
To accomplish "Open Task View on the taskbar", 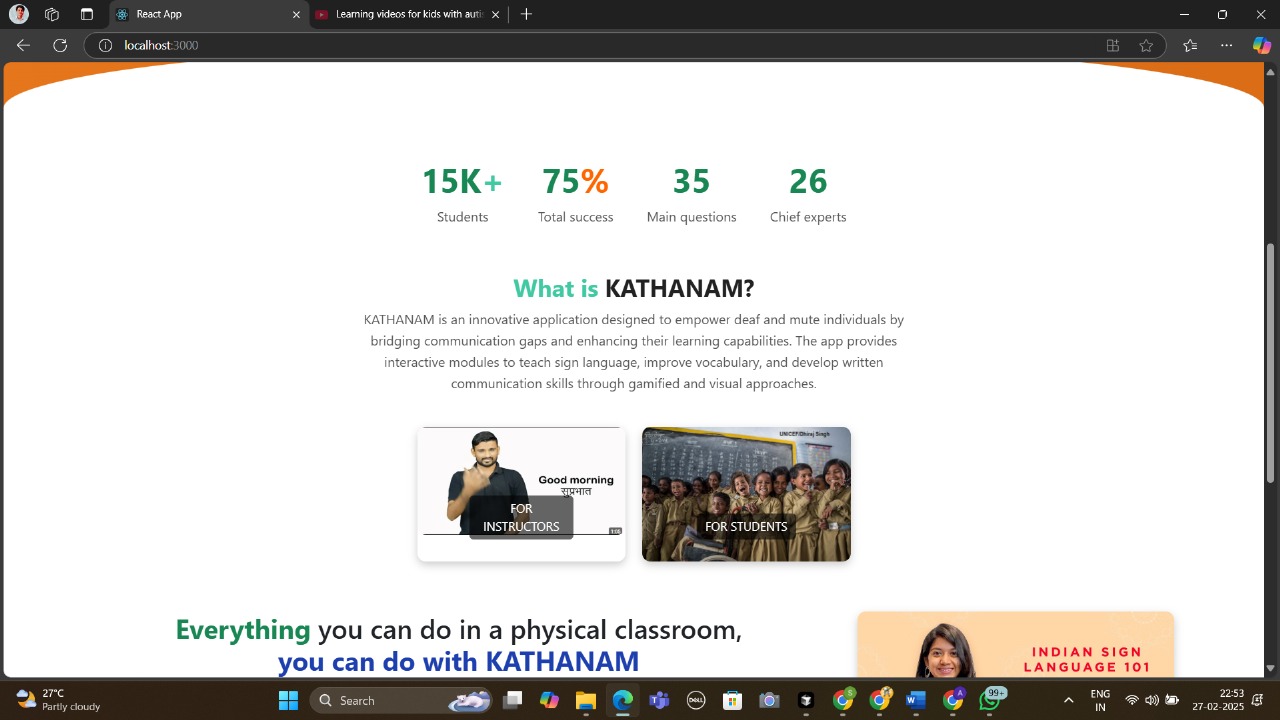I will (513, 700).
